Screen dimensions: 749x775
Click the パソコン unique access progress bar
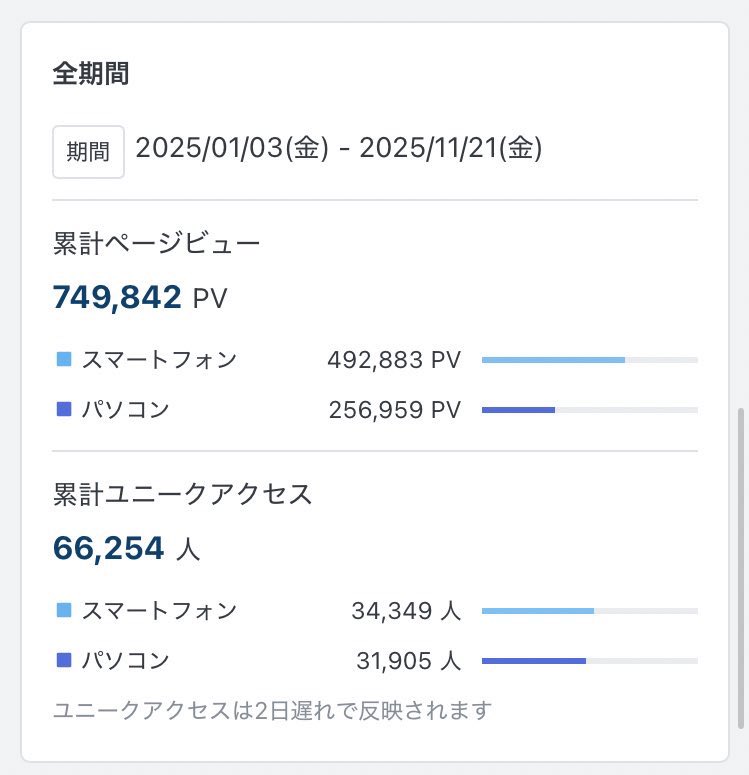coord(589,661)
